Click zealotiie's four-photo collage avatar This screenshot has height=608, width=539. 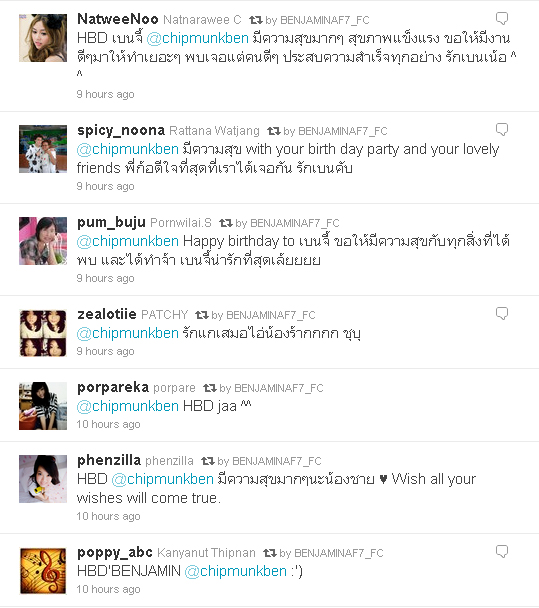(x=43, y=333)
